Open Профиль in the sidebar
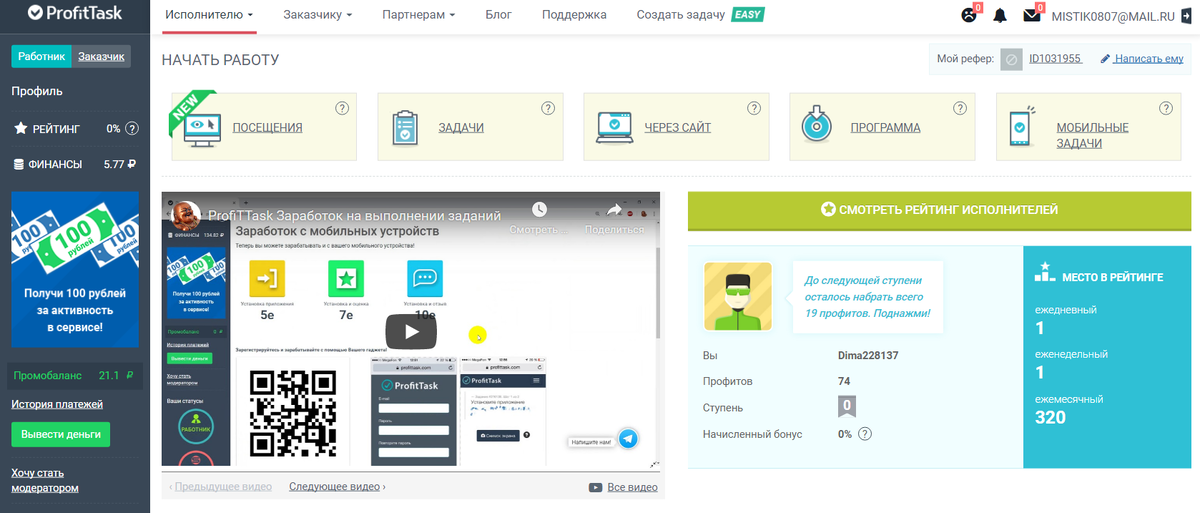1200x513 pixels. click(x=37, y=91)
